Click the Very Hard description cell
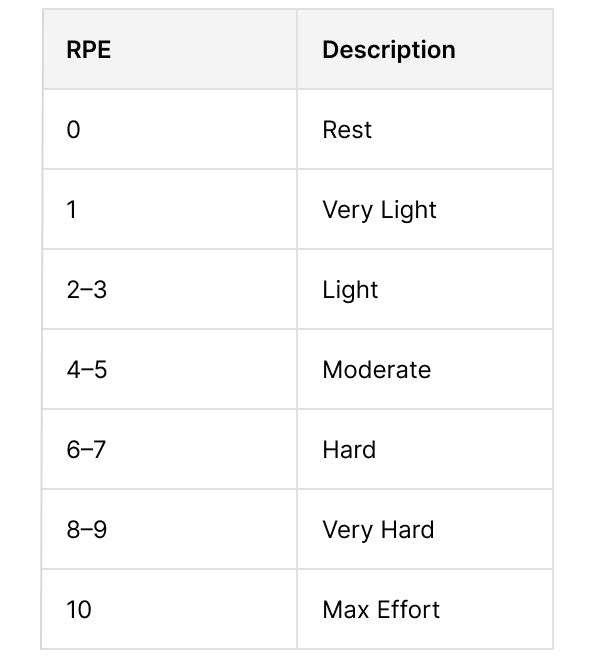Screen dimensions: 602x660 [378, 530]
